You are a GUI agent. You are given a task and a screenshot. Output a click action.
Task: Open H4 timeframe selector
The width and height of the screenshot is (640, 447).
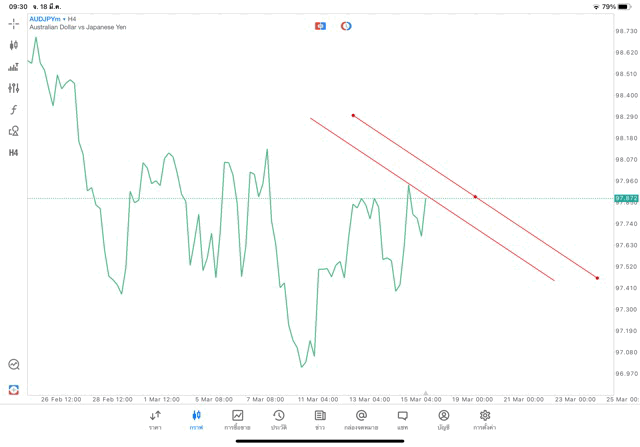14,153
